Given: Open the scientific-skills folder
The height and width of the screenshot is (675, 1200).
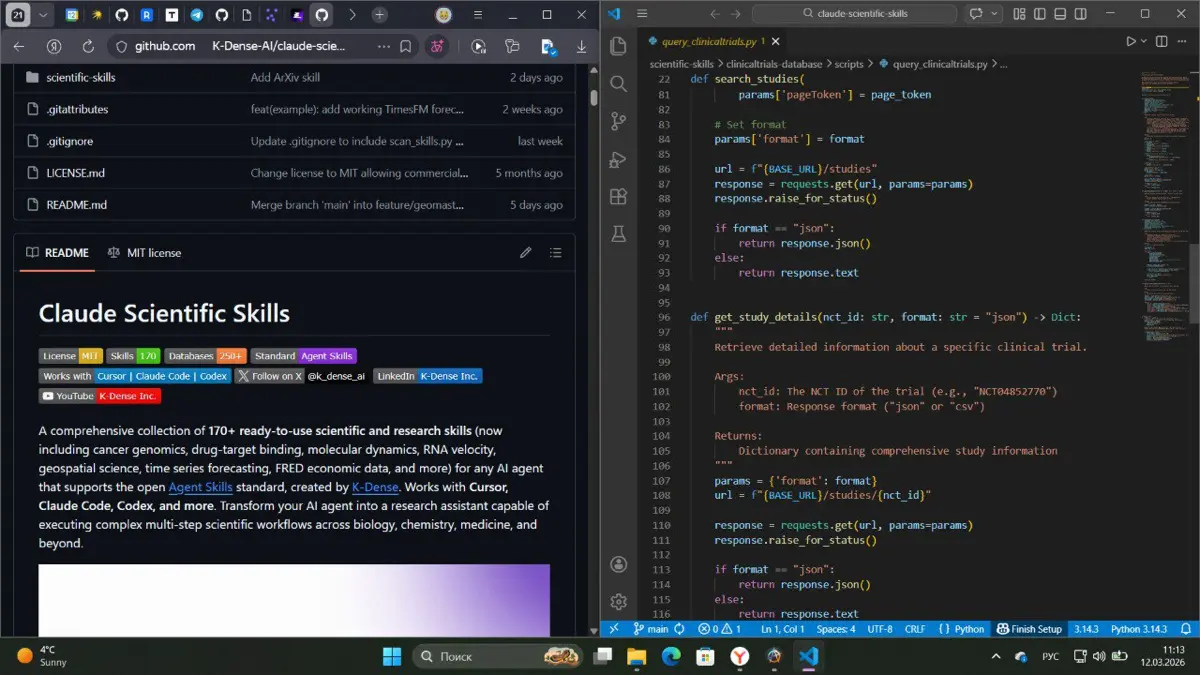Looking at the screenshot, I should click(81, 77).
